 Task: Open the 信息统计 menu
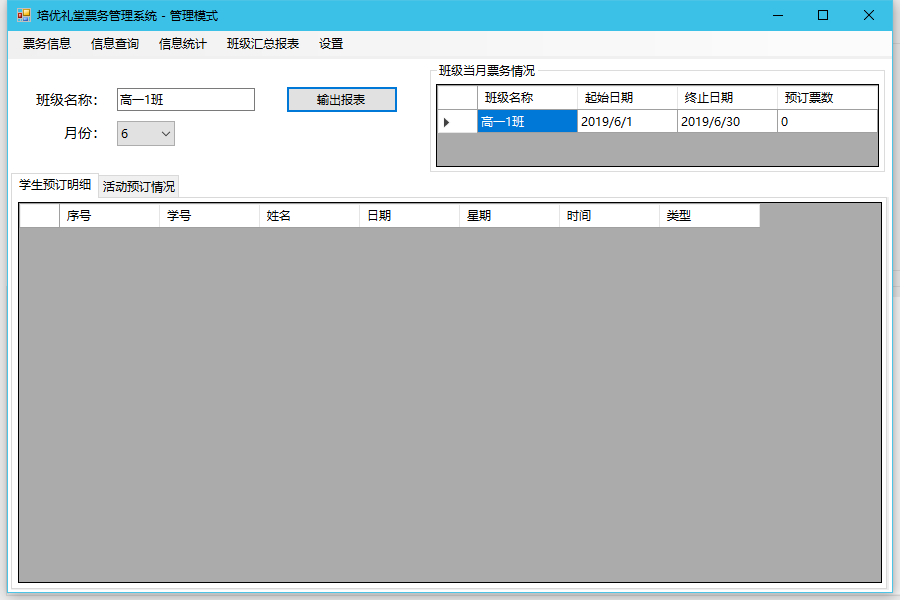tap(183, 44)
